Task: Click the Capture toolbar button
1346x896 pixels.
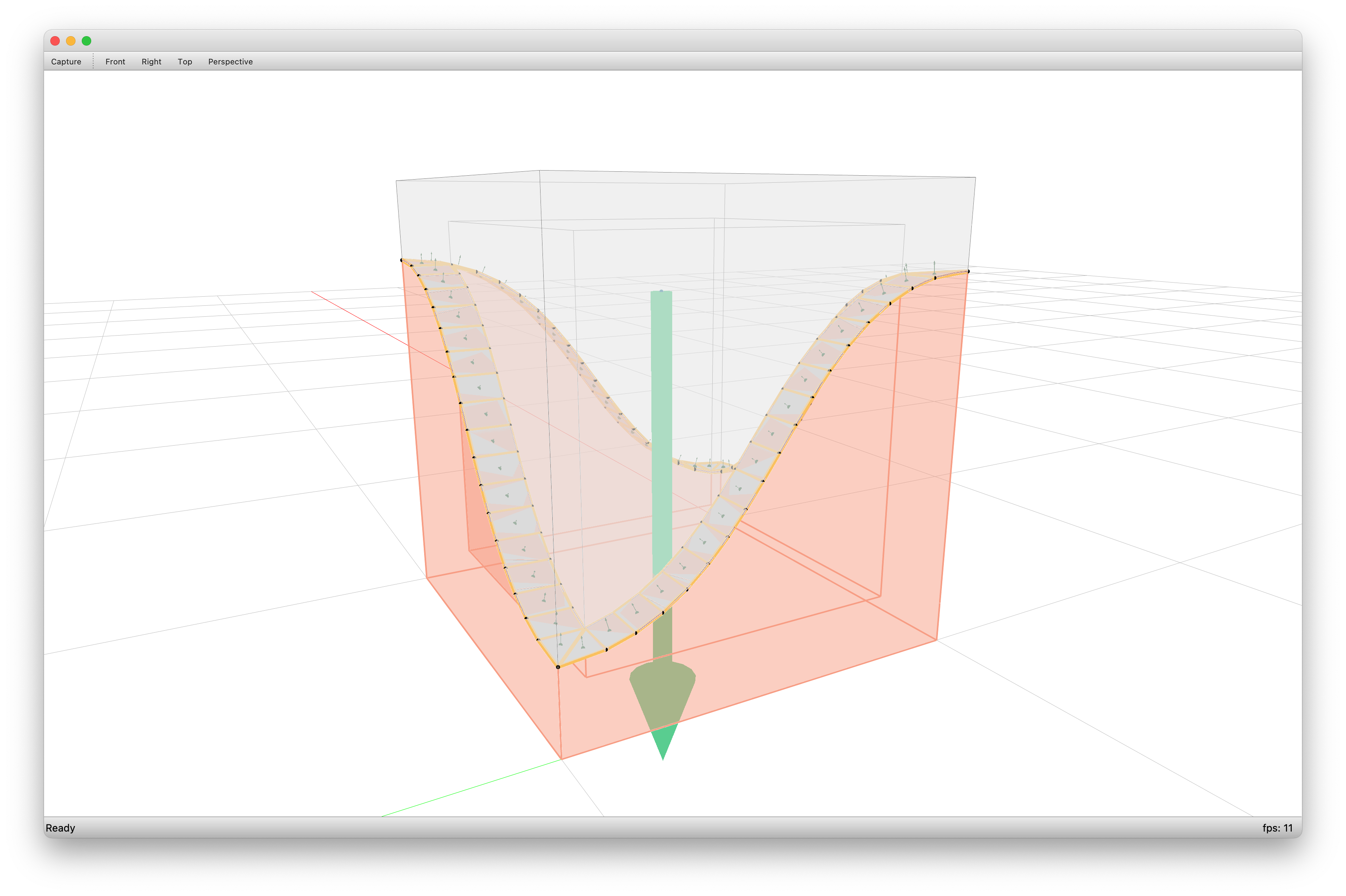Action: (x=66, y=62)
